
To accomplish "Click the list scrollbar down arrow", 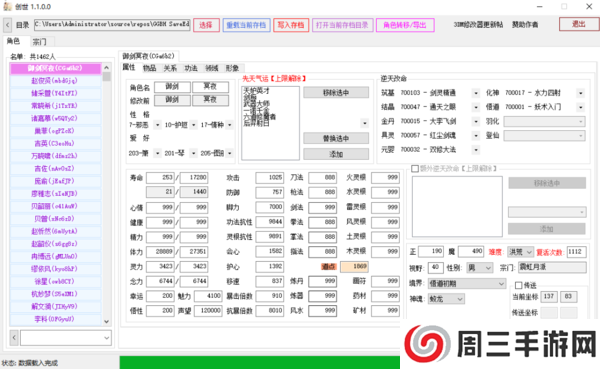I will click(106, 322).
